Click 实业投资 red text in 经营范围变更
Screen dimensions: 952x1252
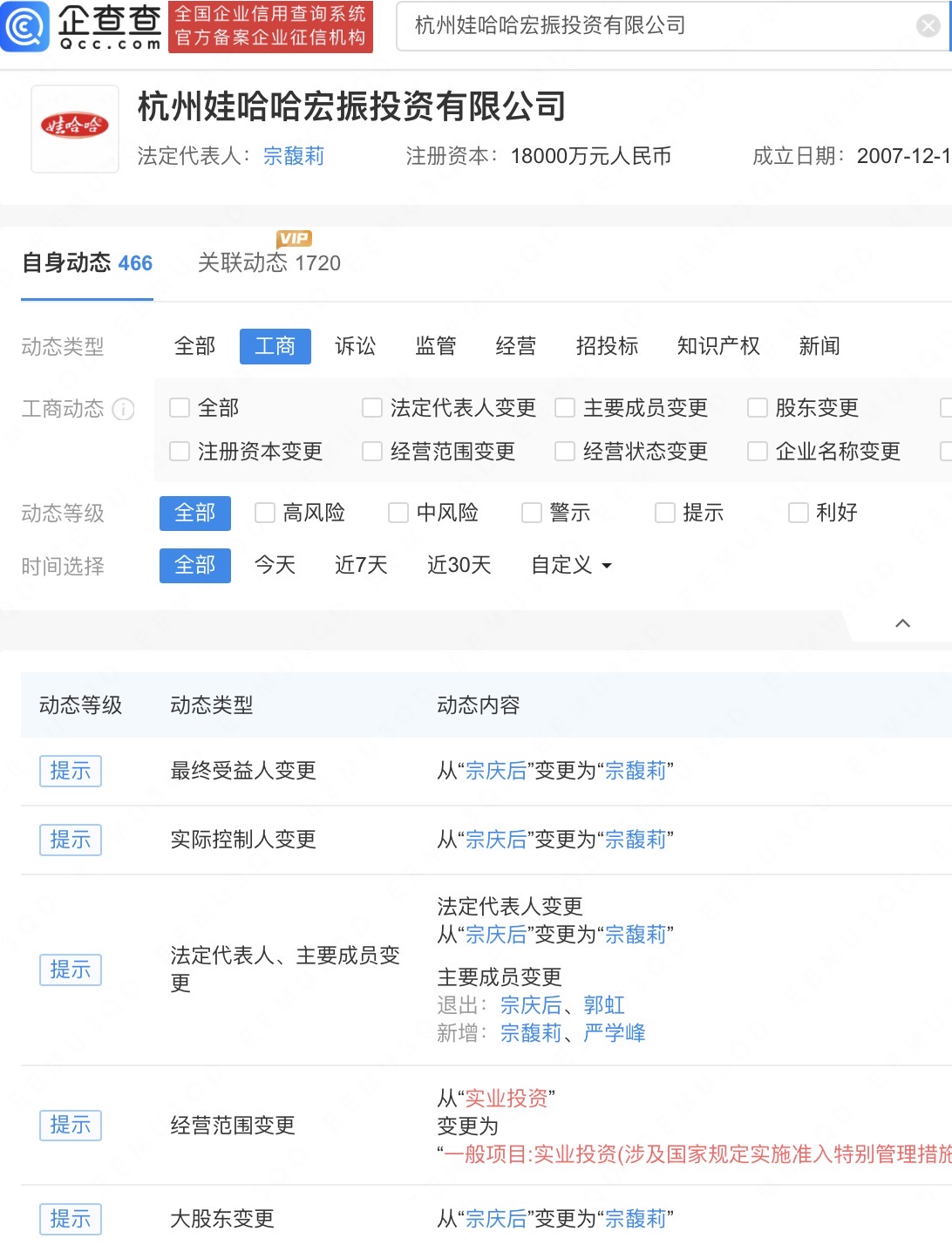pyautogui.click(x=507, y=1098)
